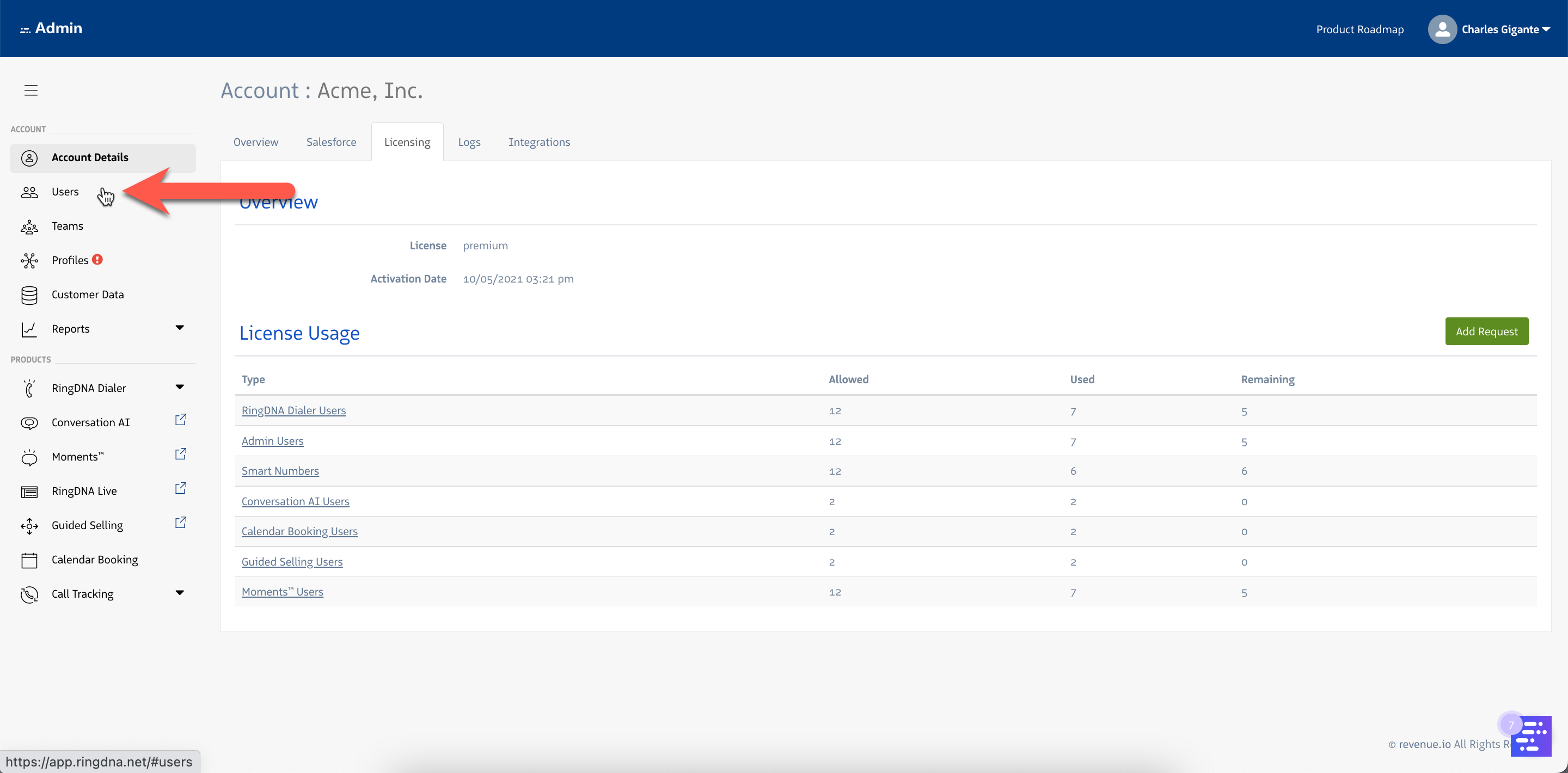Screen dimensions: 1568x773
Task: Open Moments external link icon
Action: [x=181, y=453]
